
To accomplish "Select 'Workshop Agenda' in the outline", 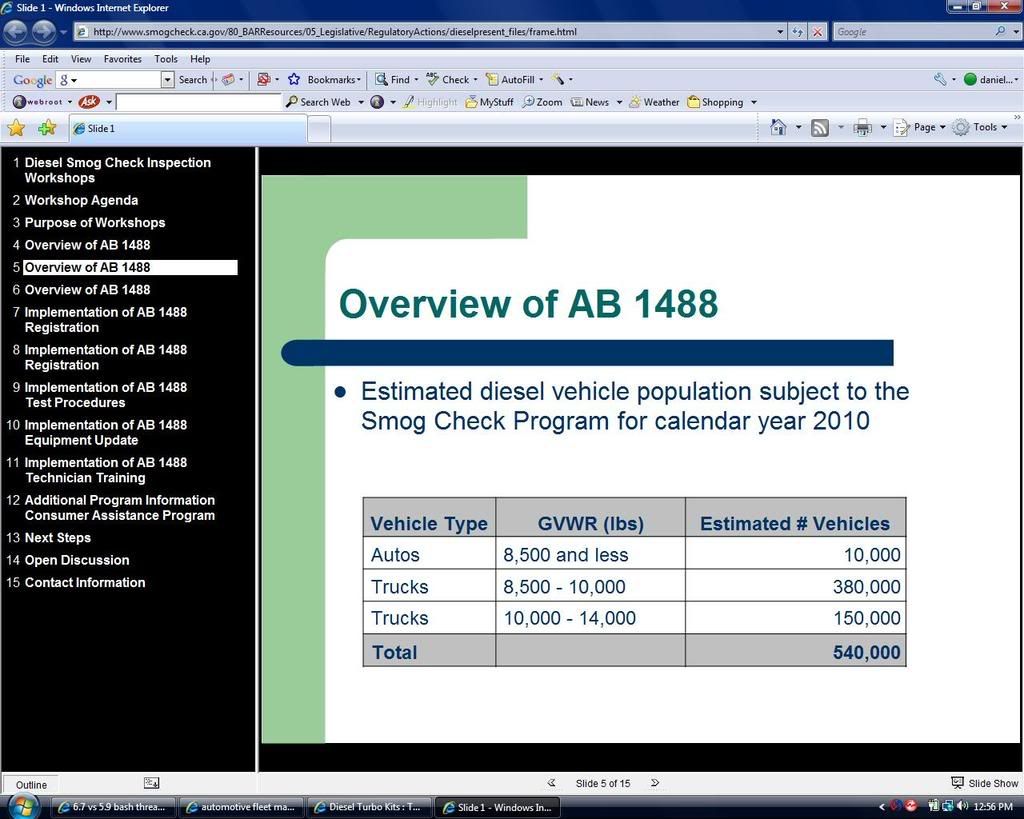I will 81,200.
